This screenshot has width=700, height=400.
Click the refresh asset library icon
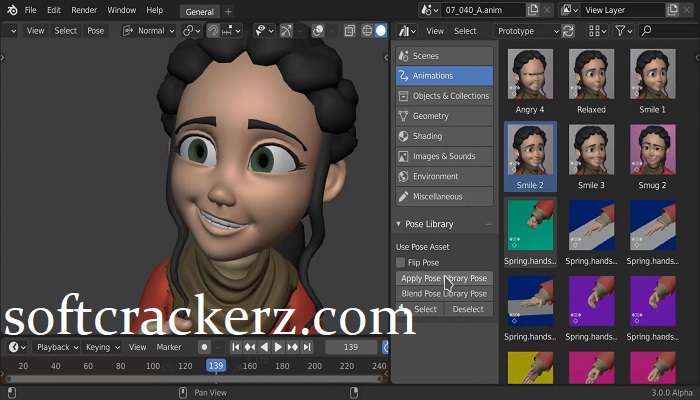coord(568,31)
